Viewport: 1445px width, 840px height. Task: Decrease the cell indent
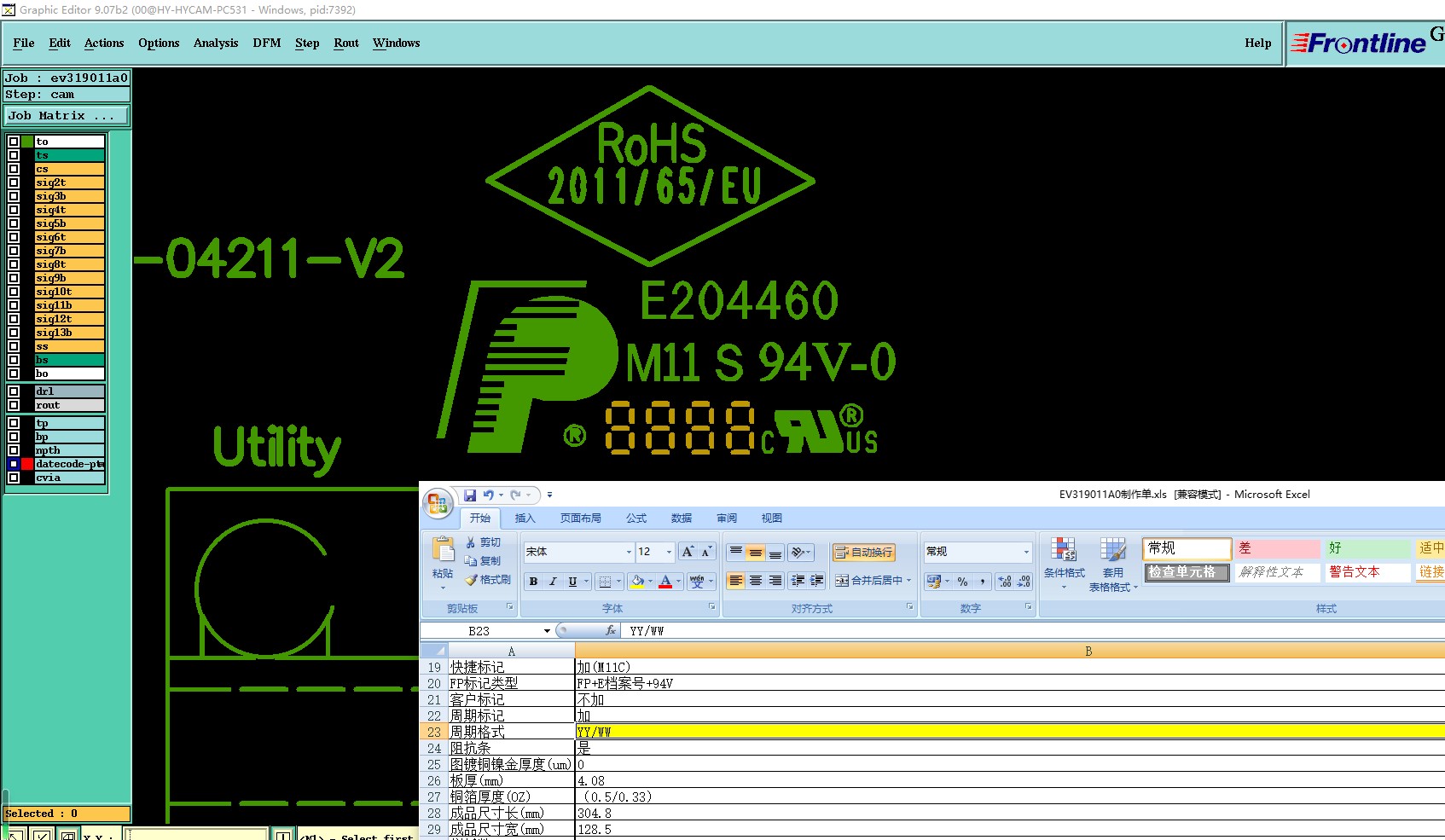[798, 581]
